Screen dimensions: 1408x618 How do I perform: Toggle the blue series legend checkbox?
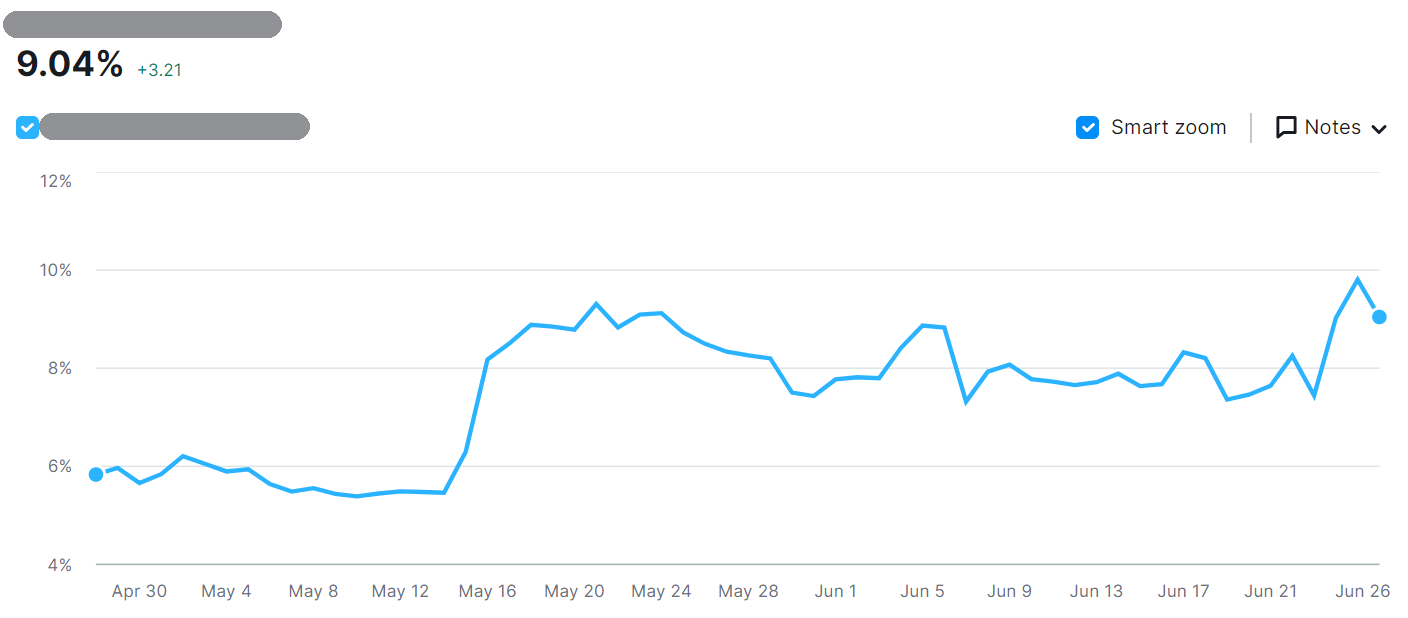pos(28,128)
